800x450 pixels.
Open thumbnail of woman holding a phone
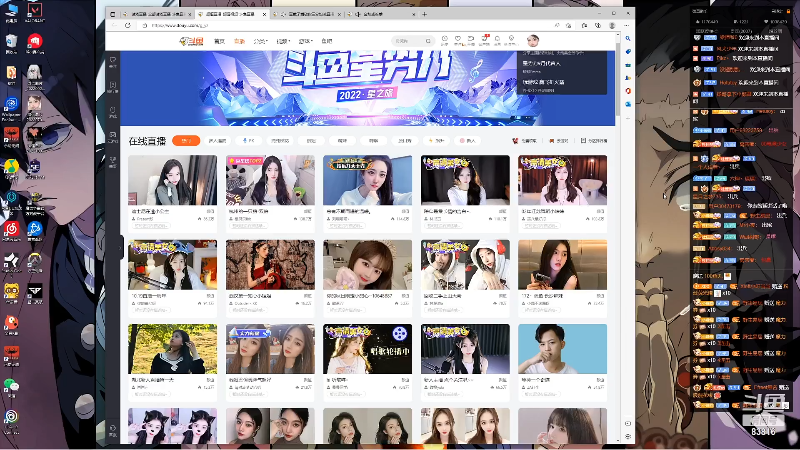[x=562, y=265]
